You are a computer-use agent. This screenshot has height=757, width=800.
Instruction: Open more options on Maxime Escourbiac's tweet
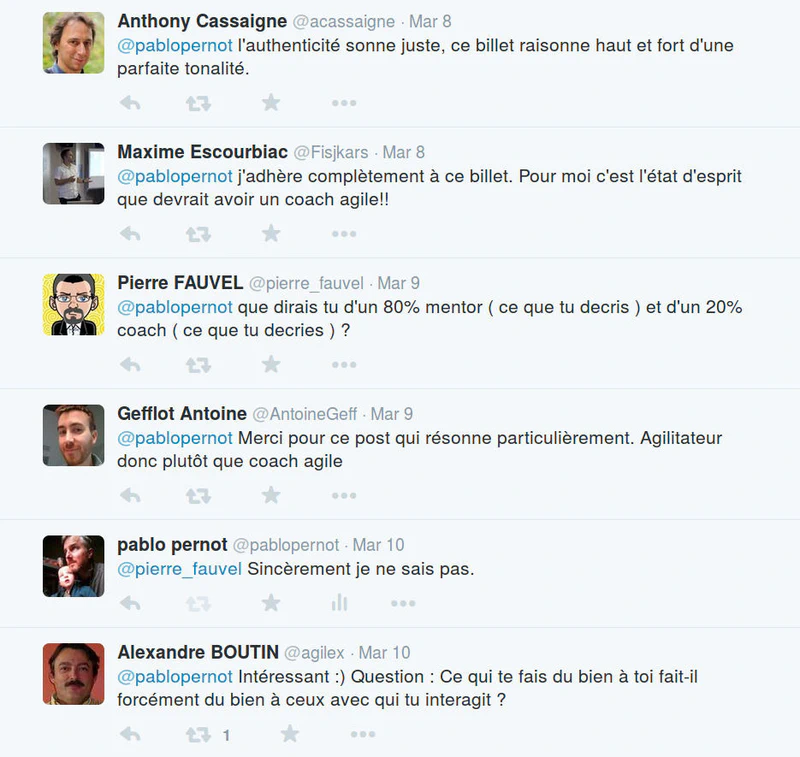(344, 233)
